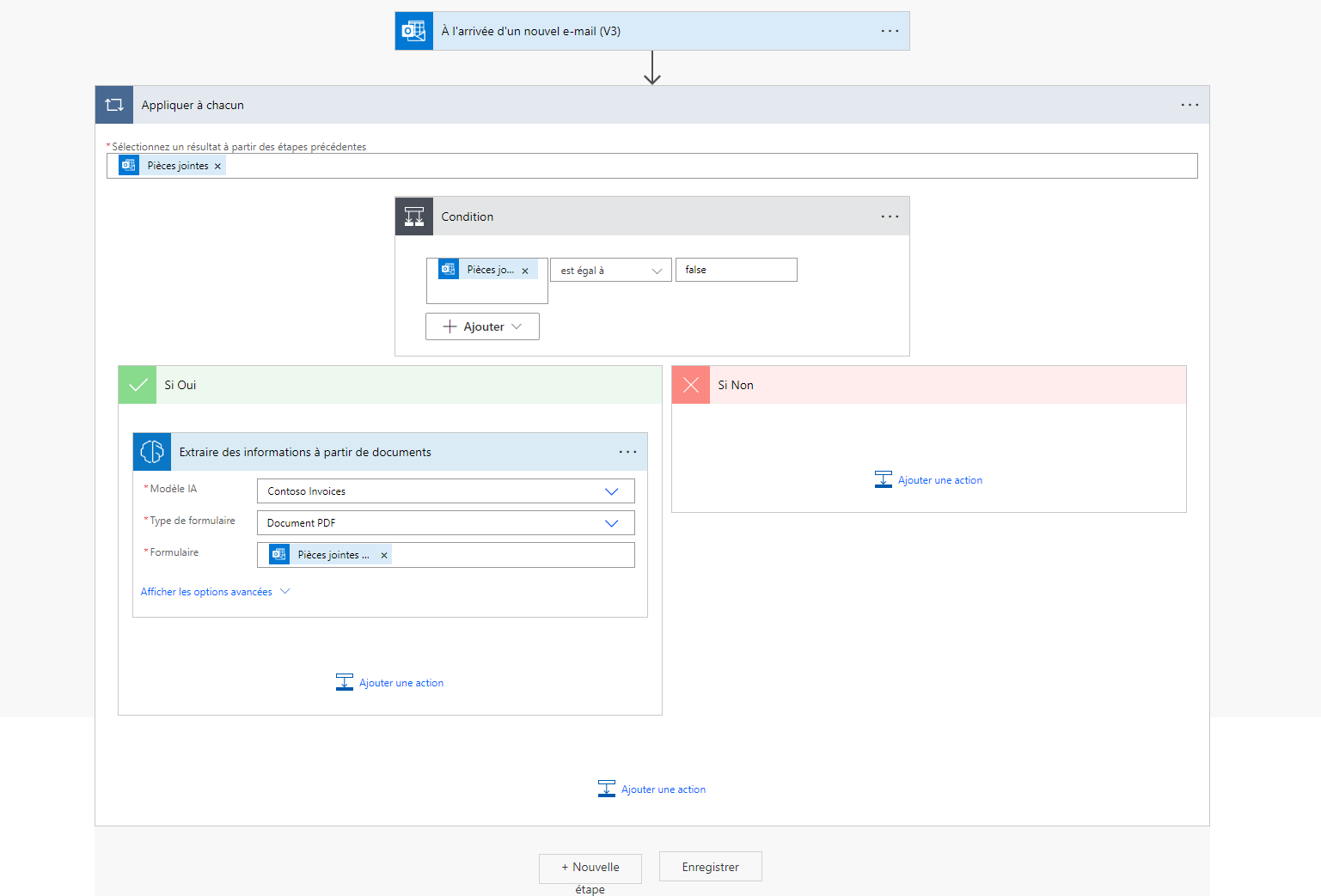Screen dimensions: 1321x896
Task: Click the Si Oui branch header
Action: tap(390, 385)
